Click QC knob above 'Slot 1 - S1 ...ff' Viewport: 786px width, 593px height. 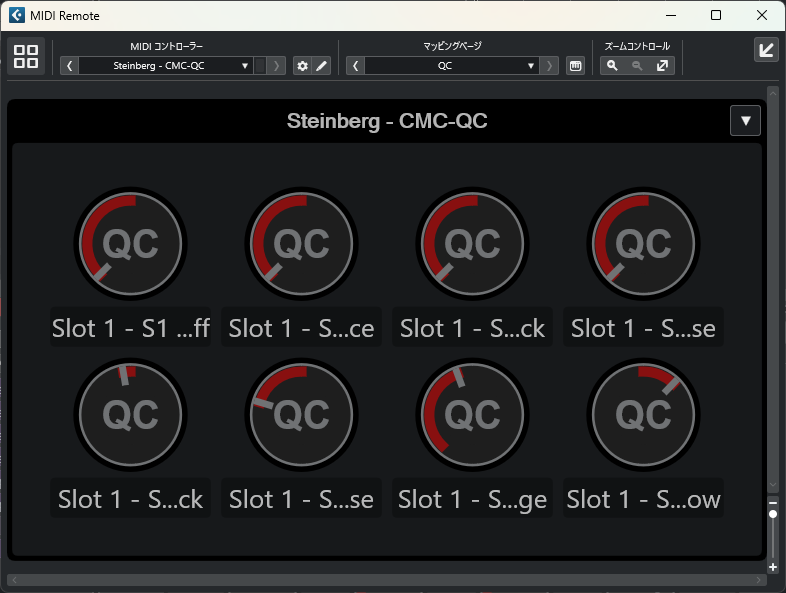click(x=130, y=244)
